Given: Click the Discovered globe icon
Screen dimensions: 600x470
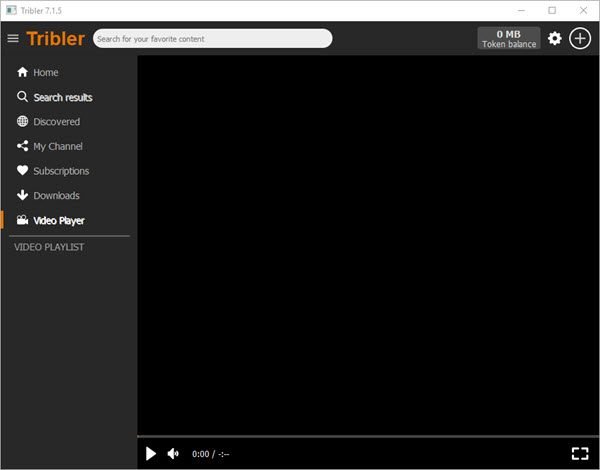Looking at the screenshot, I should click(x=22, y=121).
